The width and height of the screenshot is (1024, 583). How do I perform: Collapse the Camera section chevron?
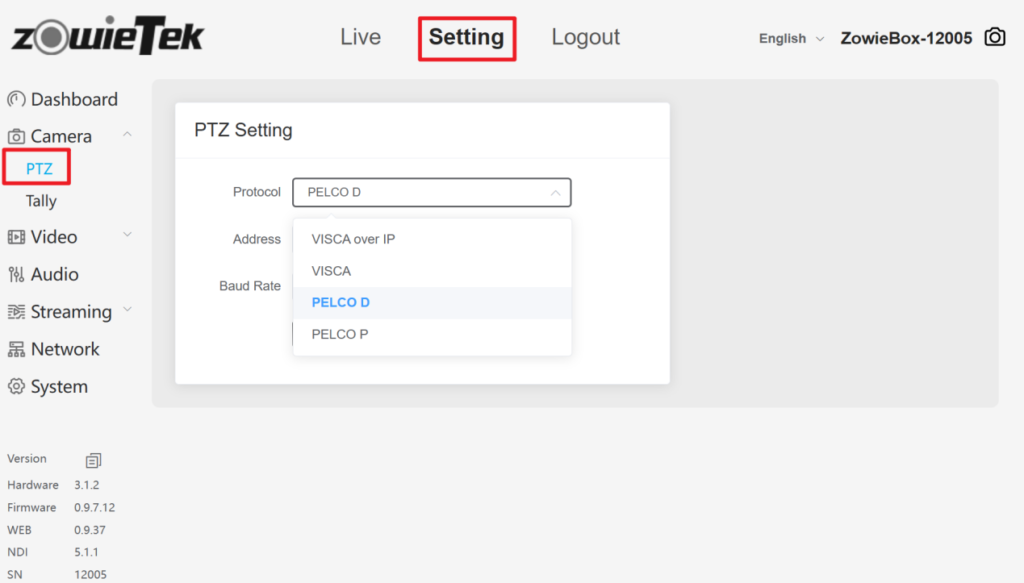click(127, 134)
